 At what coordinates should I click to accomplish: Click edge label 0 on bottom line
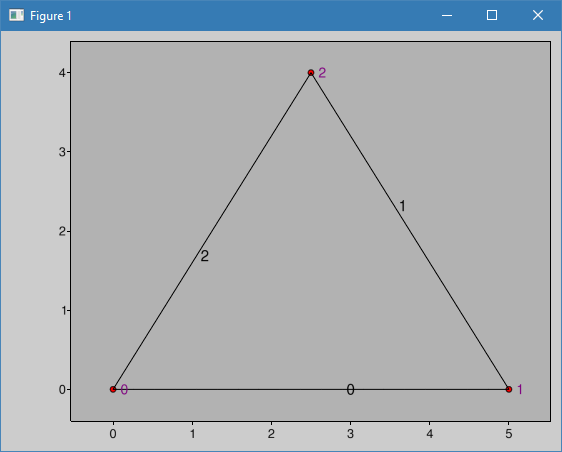click(351, 390)
